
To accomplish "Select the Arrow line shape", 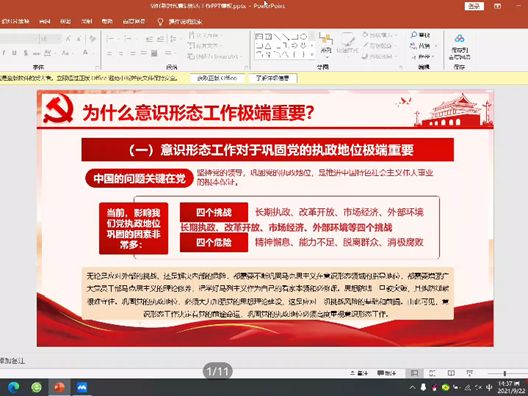I will click(286, 36).
